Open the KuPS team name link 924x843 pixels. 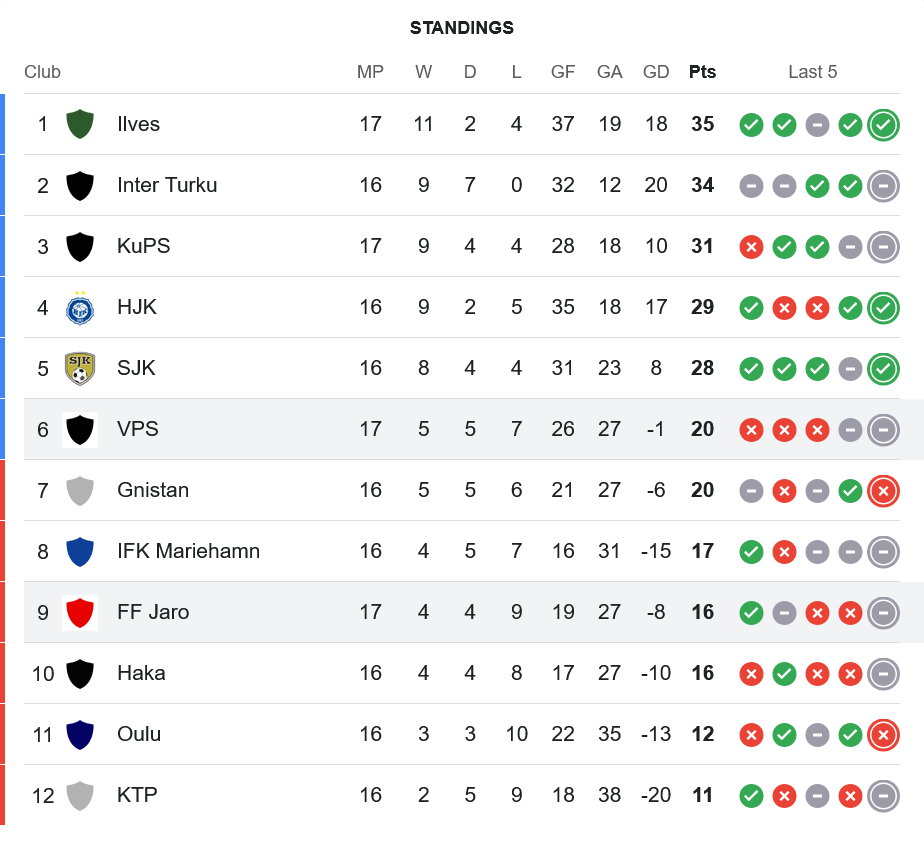click(144, 246)
